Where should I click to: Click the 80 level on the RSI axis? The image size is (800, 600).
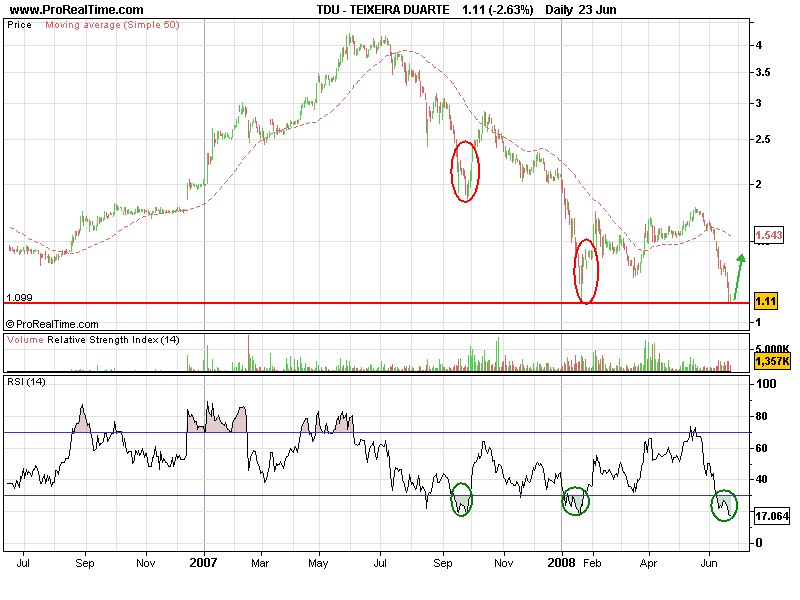(761, 416)
